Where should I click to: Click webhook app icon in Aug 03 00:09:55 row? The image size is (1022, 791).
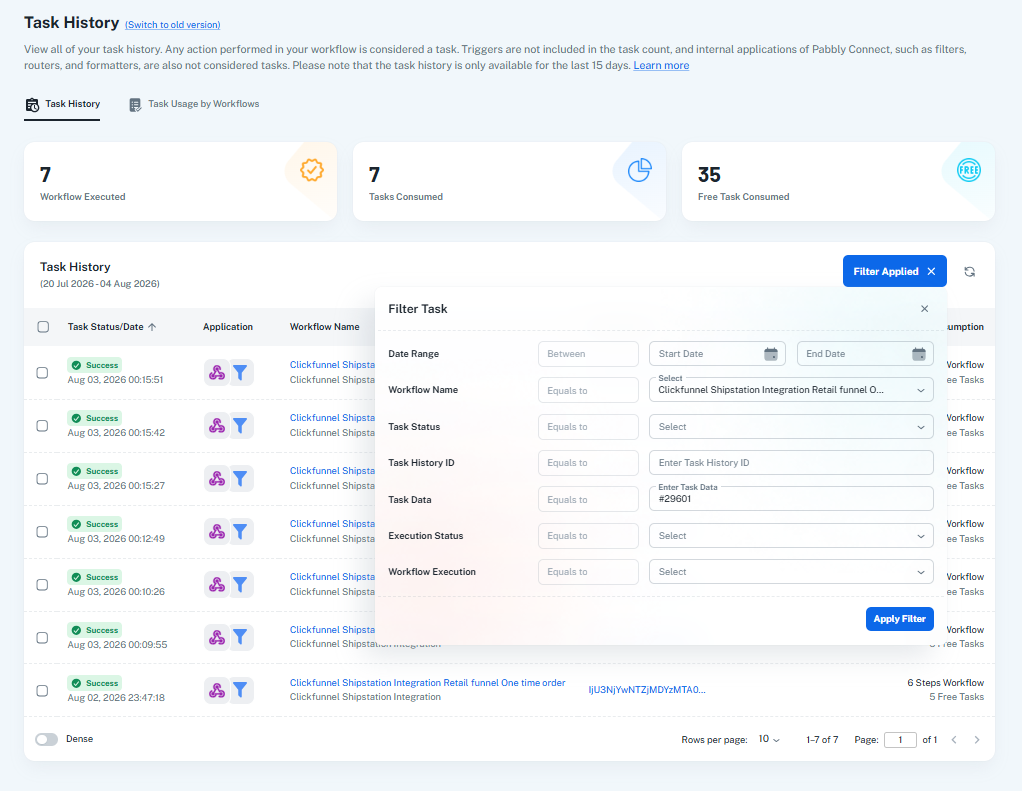[x=216, y=637]
